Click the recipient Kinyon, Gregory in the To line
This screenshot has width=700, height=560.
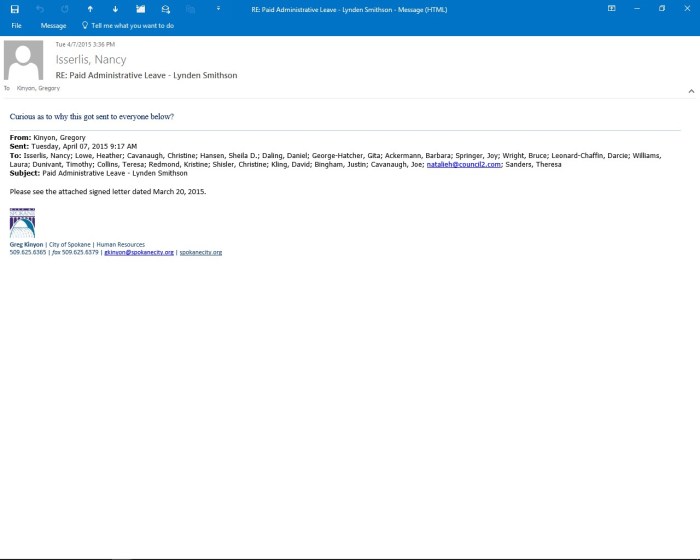[38, 88]
